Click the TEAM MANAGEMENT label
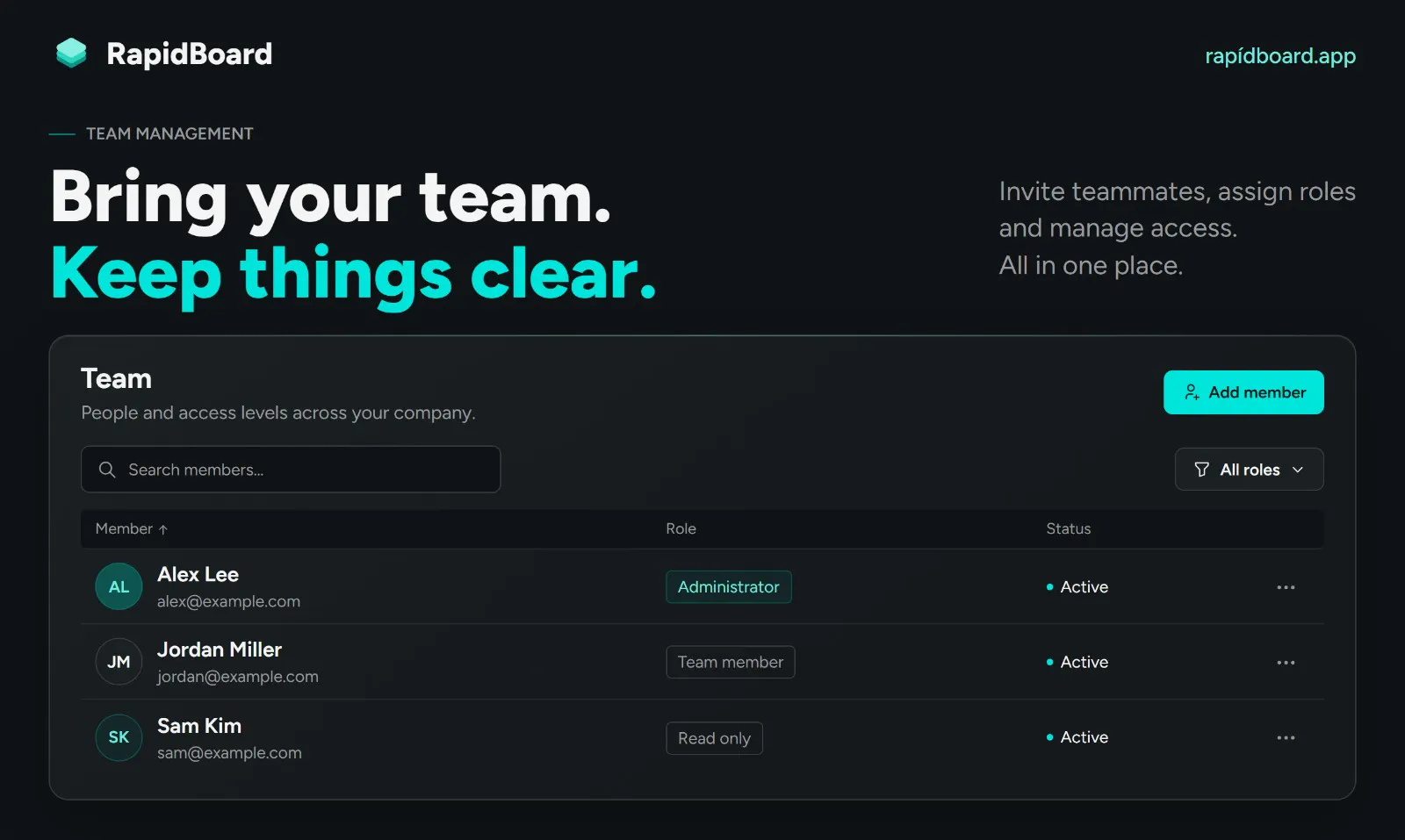 (x=169, y=133)
